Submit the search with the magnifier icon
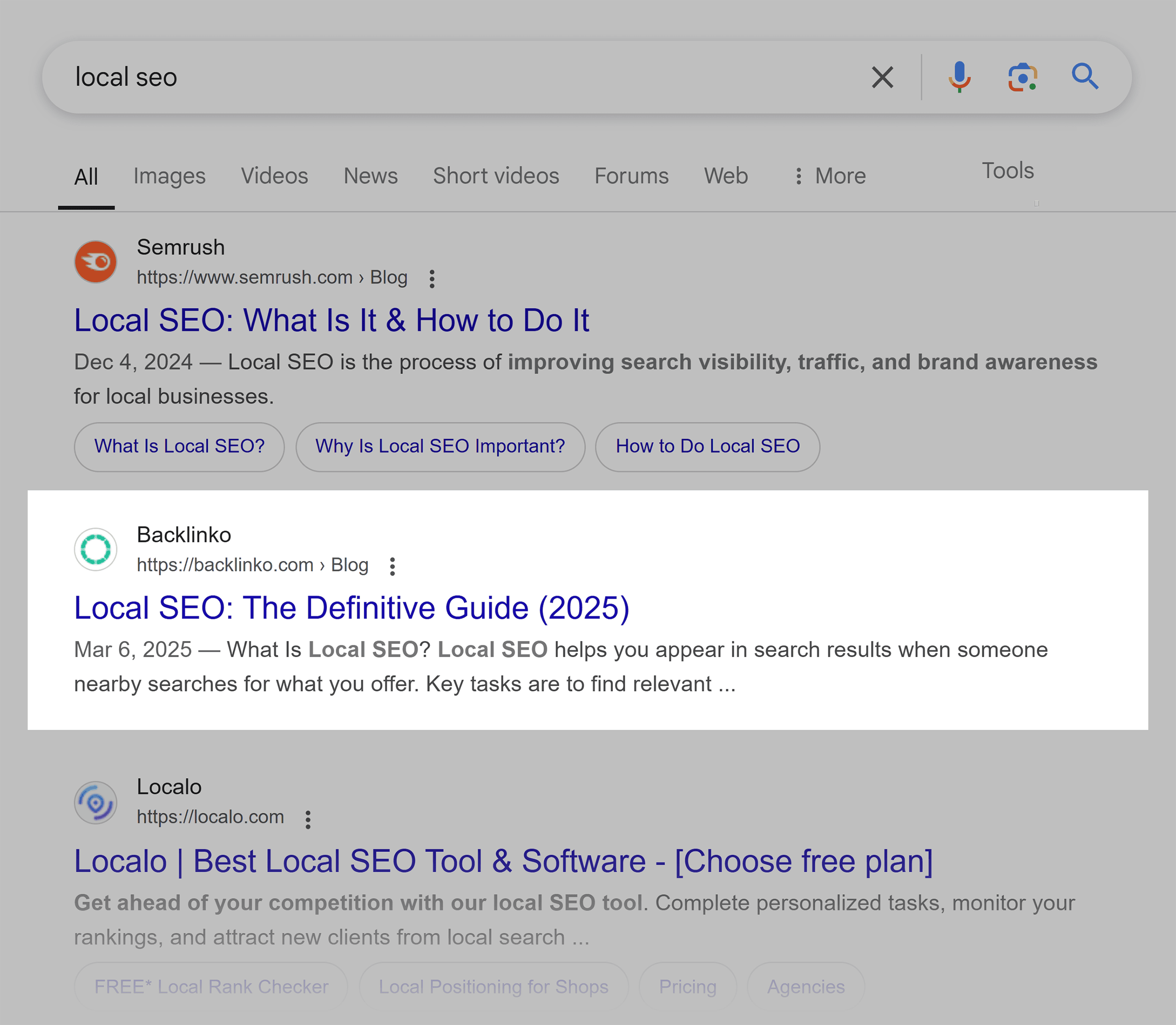1176x1025 pixels. click(x=1084, y=77)
